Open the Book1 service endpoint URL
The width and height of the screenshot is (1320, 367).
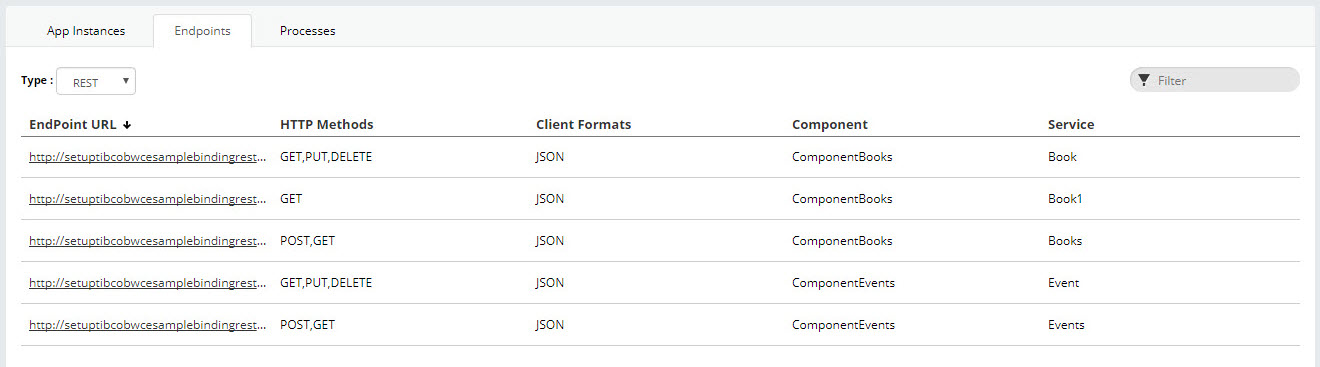click(149, 199)
